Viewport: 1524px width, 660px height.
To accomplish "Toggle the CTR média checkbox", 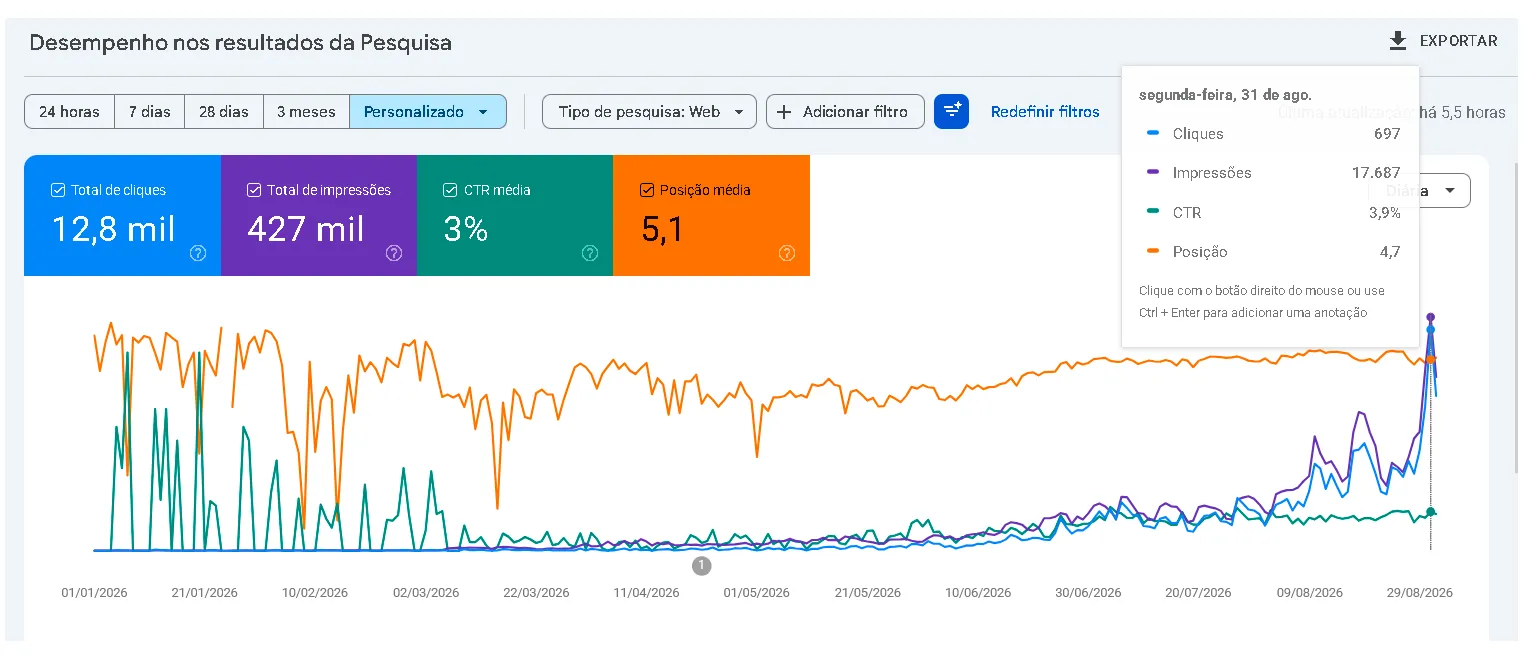I will coord(450,190).
